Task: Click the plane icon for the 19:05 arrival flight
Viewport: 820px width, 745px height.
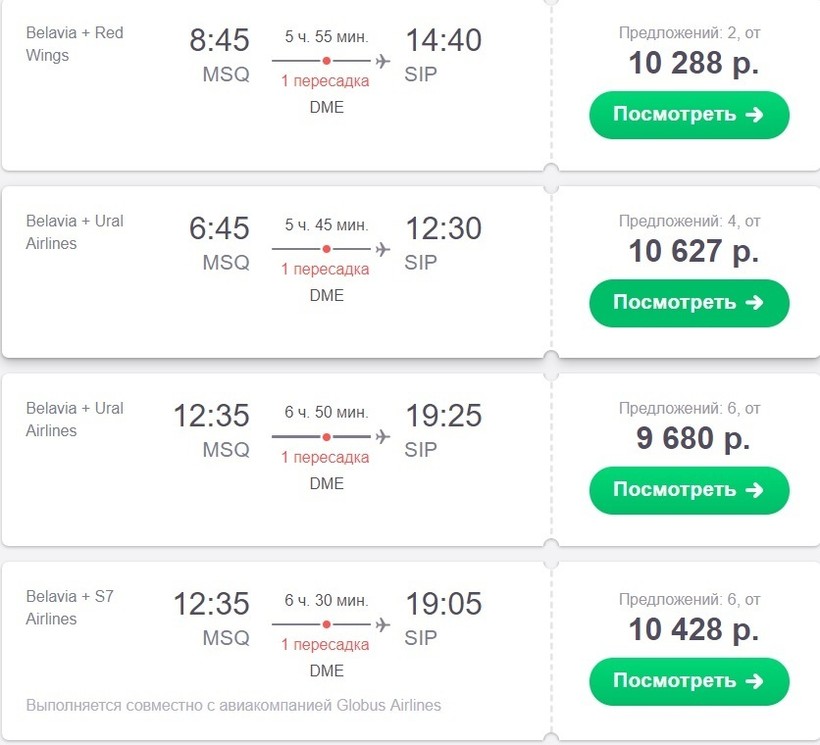Action: [x=381, y=624]
